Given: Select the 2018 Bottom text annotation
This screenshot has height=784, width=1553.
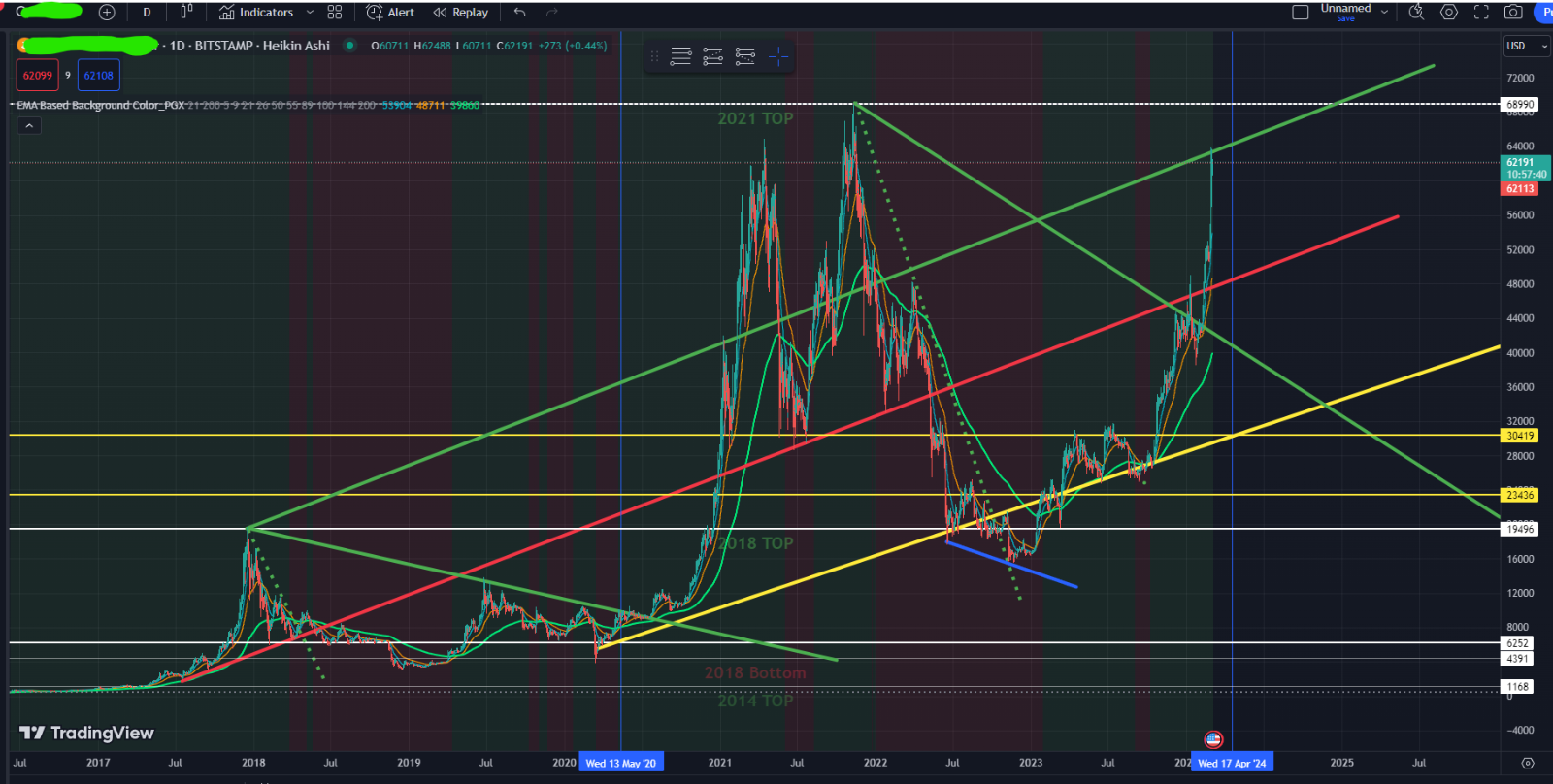Looking at the screenshot, I should [755, 672].
